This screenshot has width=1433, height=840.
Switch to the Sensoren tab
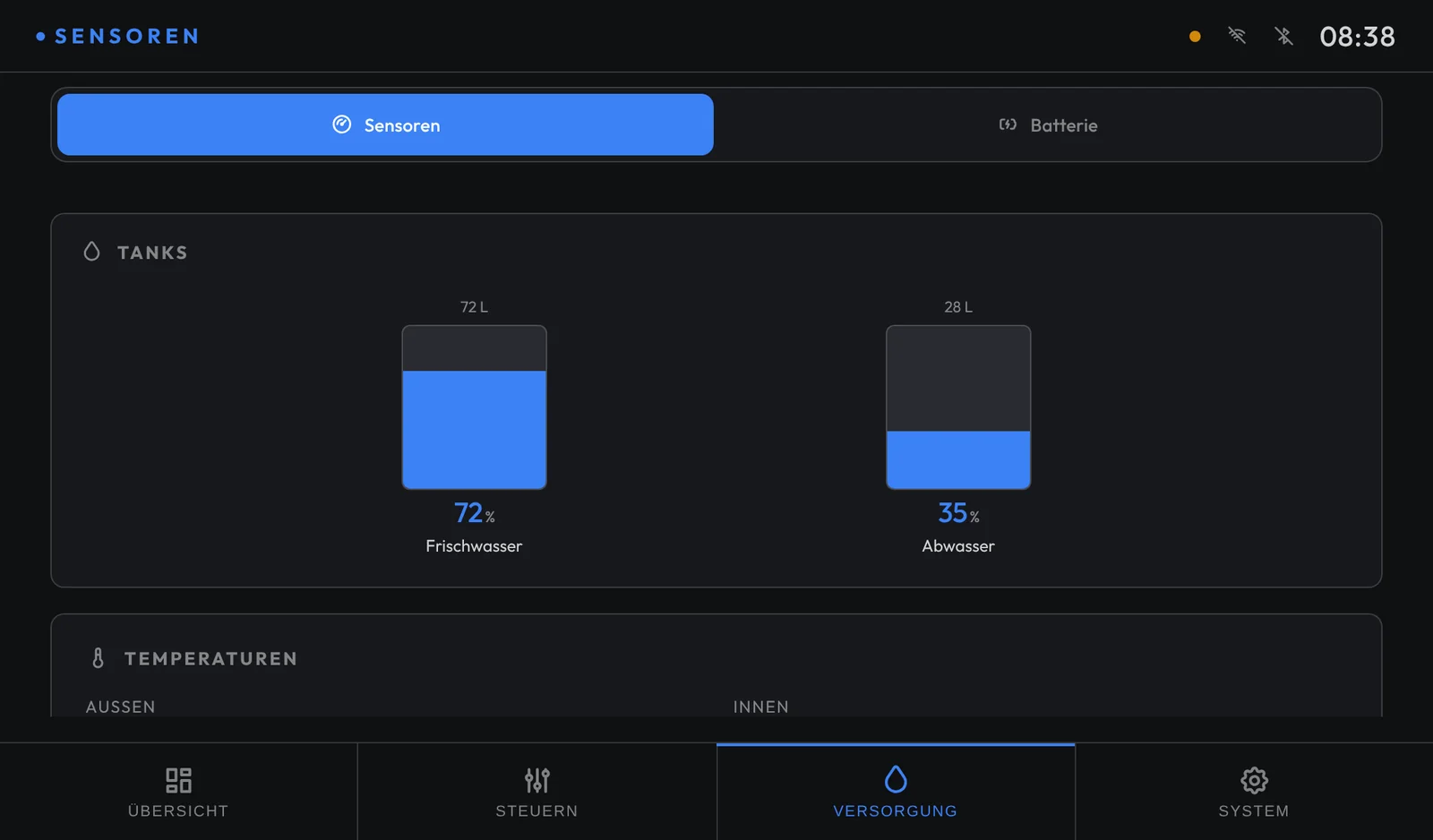385,124
